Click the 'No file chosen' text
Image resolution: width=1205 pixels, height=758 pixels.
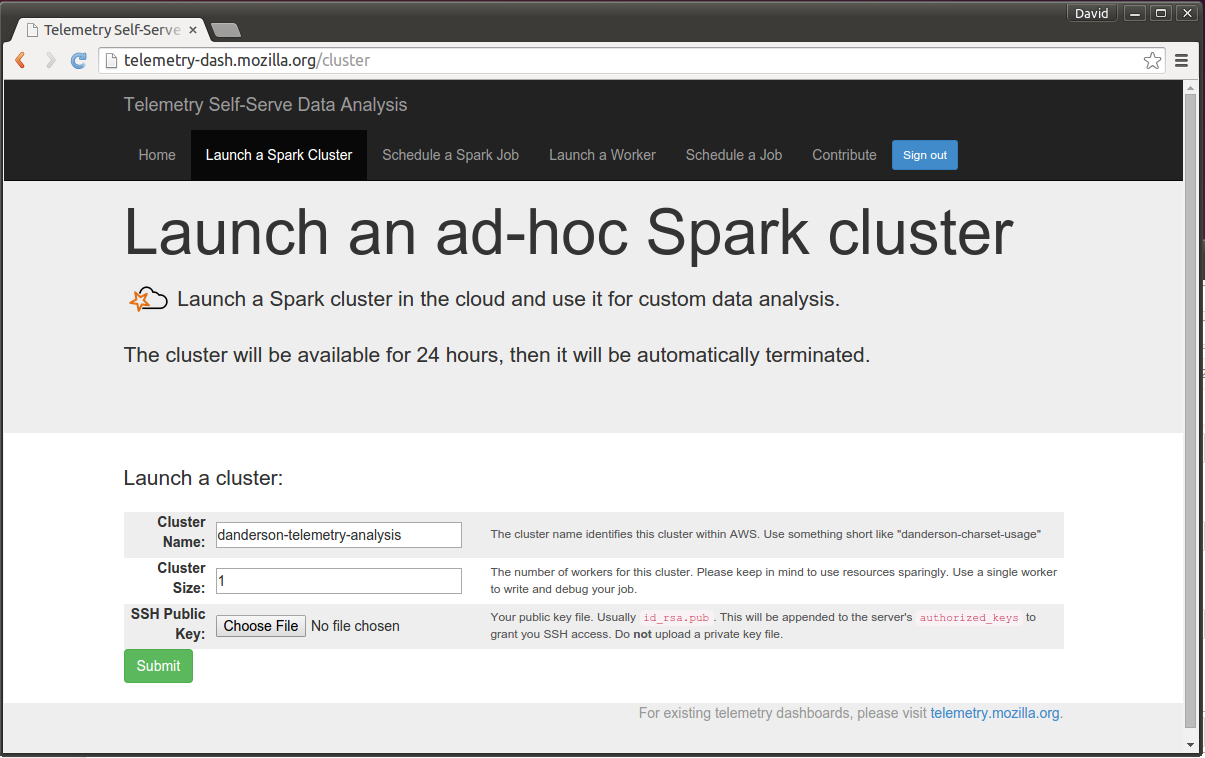point(355,626)
